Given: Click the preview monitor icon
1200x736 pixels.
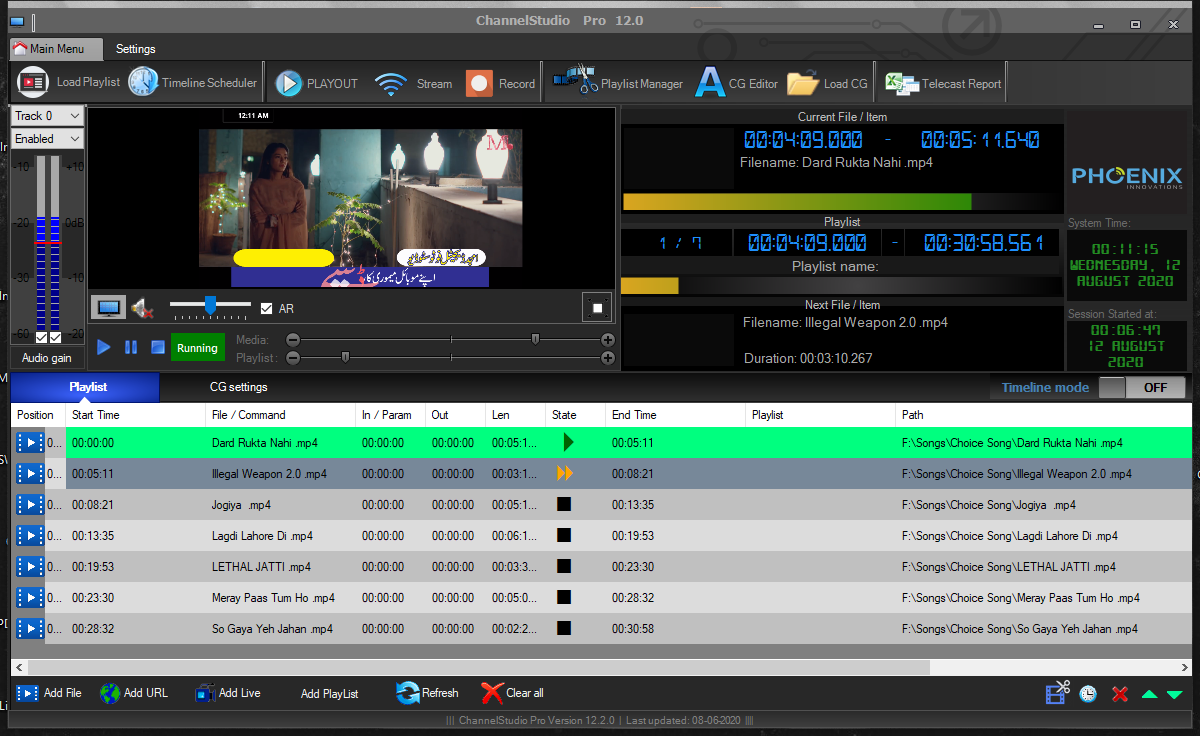Looking at the screenshot, I should (109, 308).
